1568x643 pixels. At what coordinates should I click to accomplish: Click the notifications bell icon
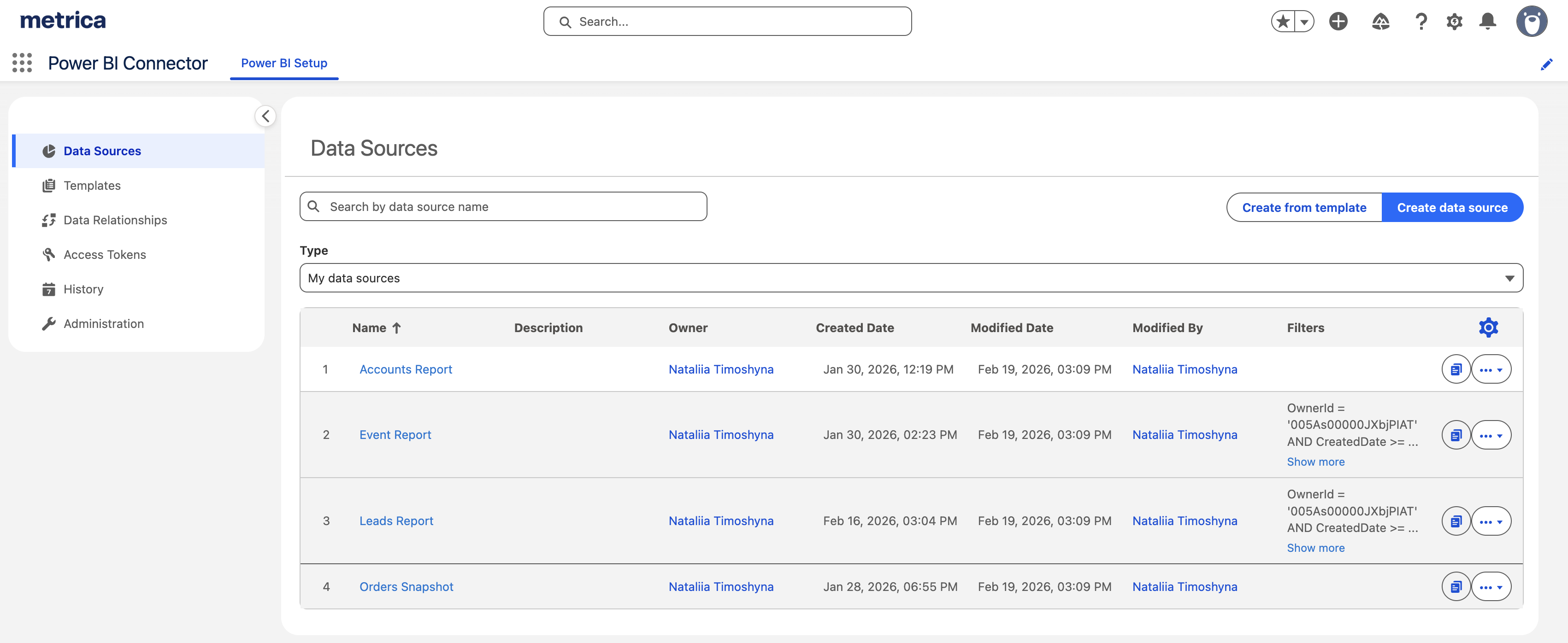coord(1487,21)
